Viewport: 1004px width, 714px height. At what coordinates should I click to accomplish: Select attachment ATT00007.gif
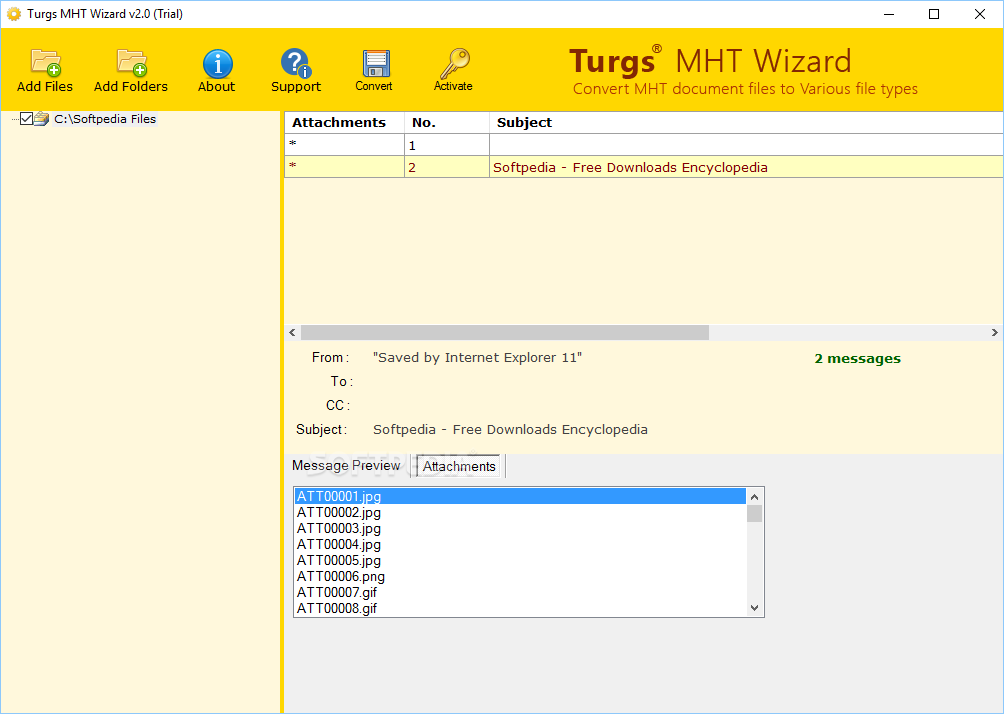coord(520,592)
